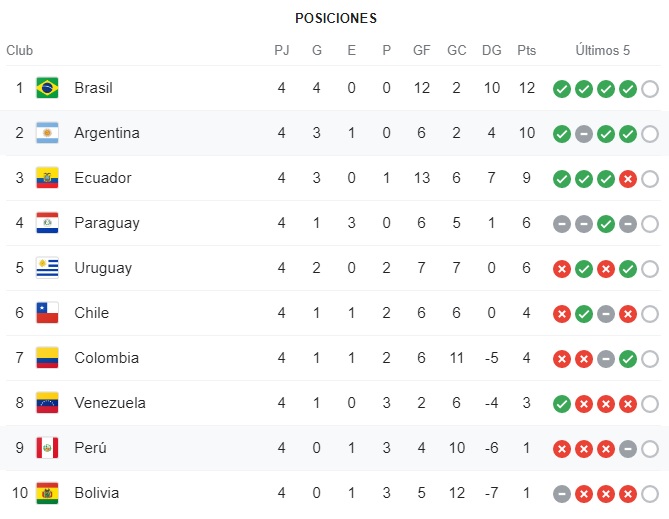The width and height of the screenshot is (669, 519).
Task: Click the Perú flag icon
Action: click(47, 448)
